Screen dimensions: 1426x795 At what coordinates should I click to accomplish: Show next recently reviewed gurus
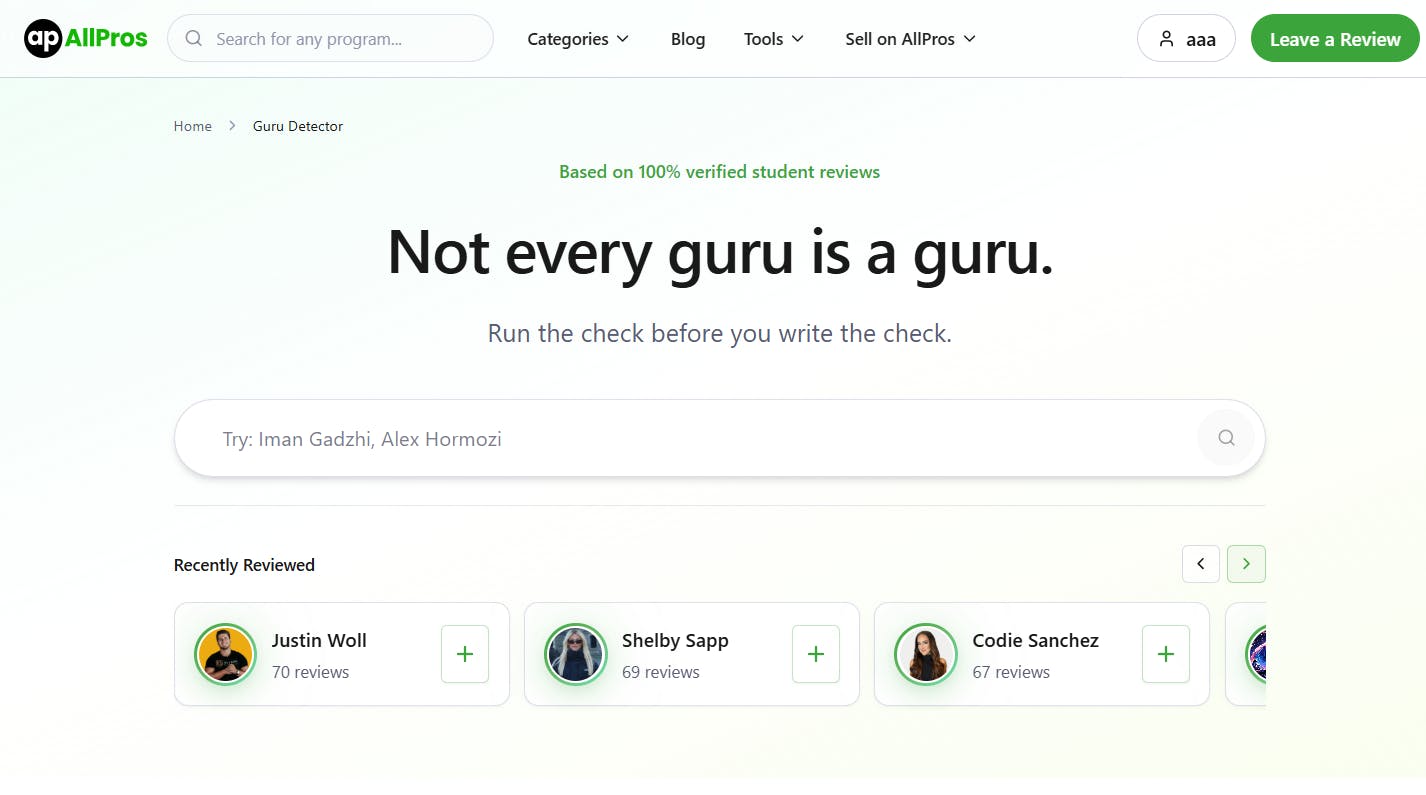click(1246, 564)
